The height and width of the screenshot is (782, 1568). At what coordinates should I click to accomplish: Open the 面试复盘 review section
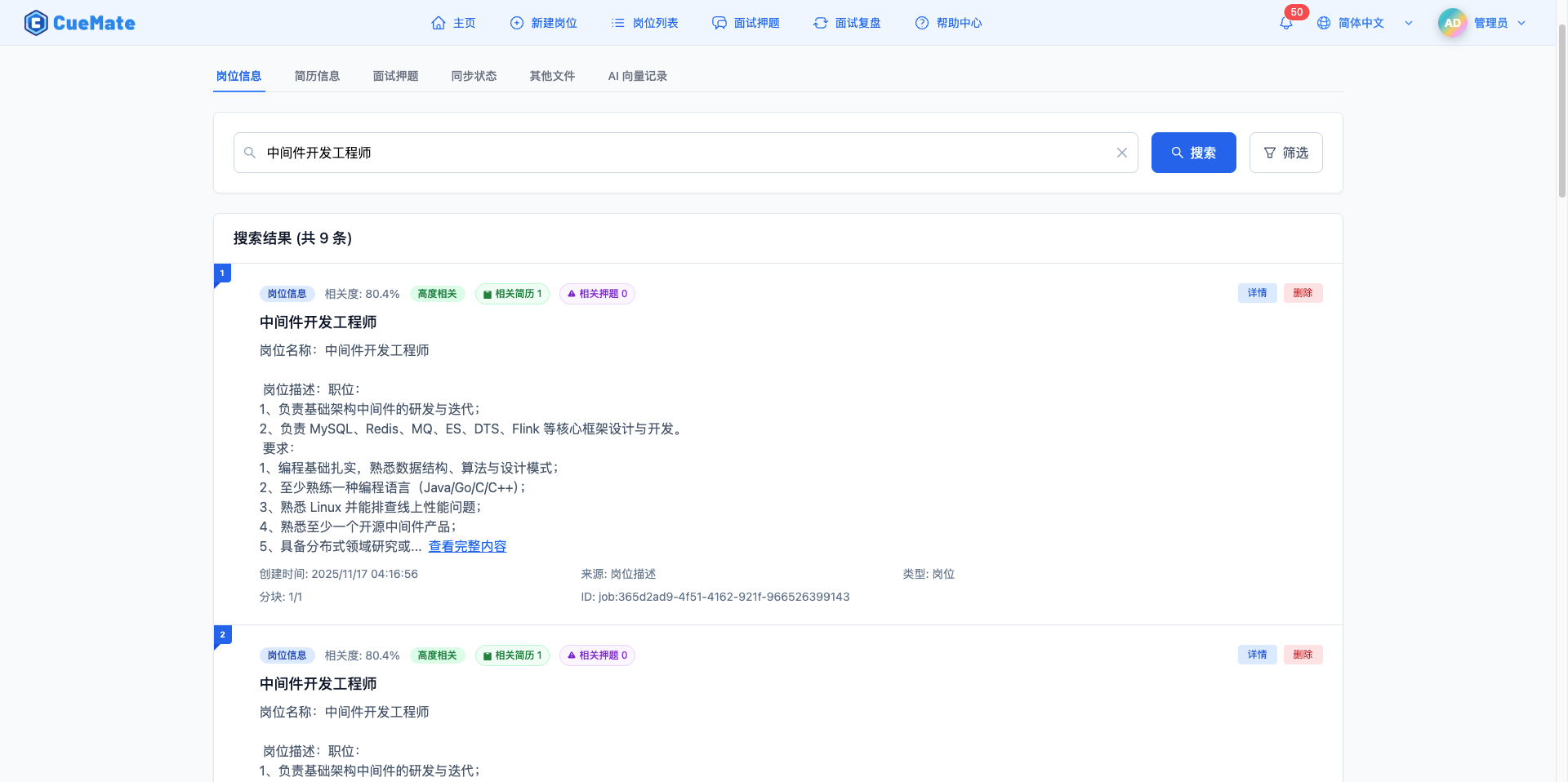point(847,23)
